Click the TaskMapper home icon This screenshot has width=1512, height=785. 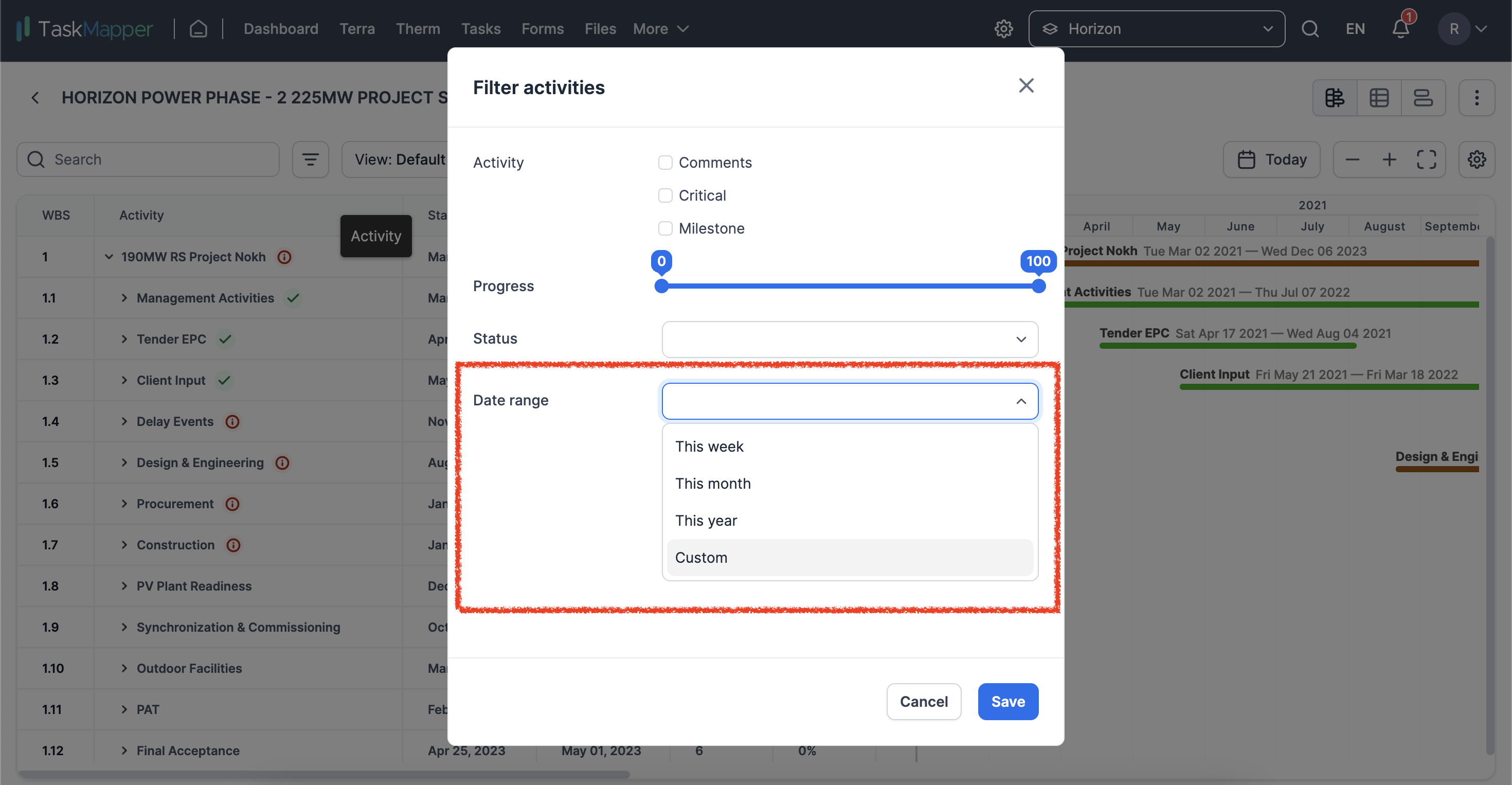point(198,28)
